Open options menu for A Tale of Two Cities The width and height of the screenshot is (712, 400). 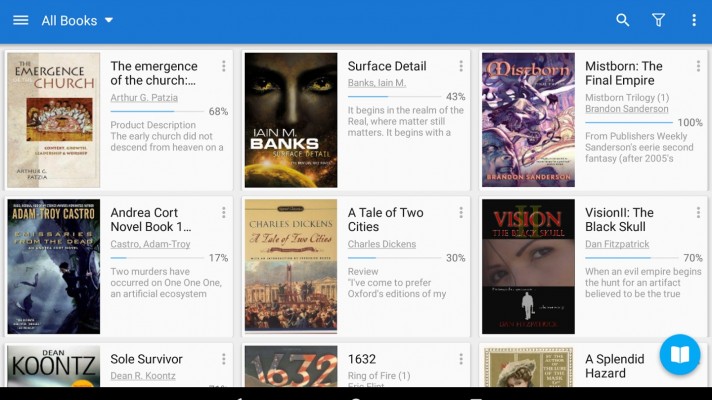coord(461,213)
